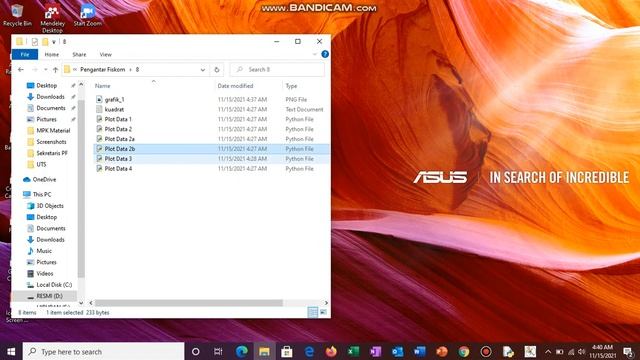This screenshot has width=640, height=360.
Task: Select This PC in navigation pane
Action: pyautogui.click(x=42, y=195)
